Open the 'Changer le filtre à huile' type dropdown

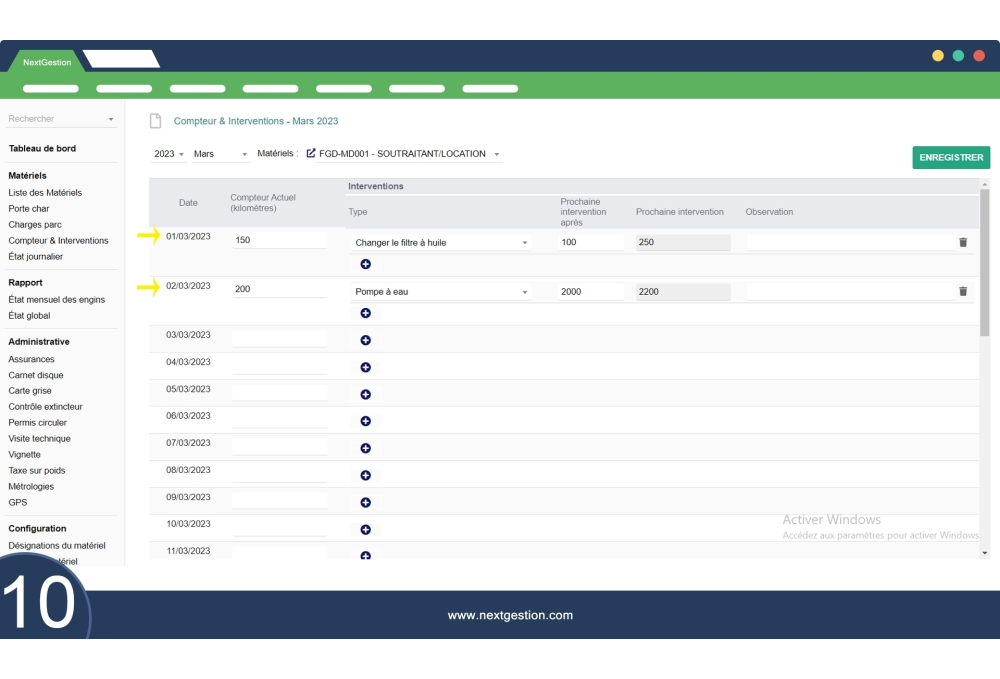tap(442, 242)
